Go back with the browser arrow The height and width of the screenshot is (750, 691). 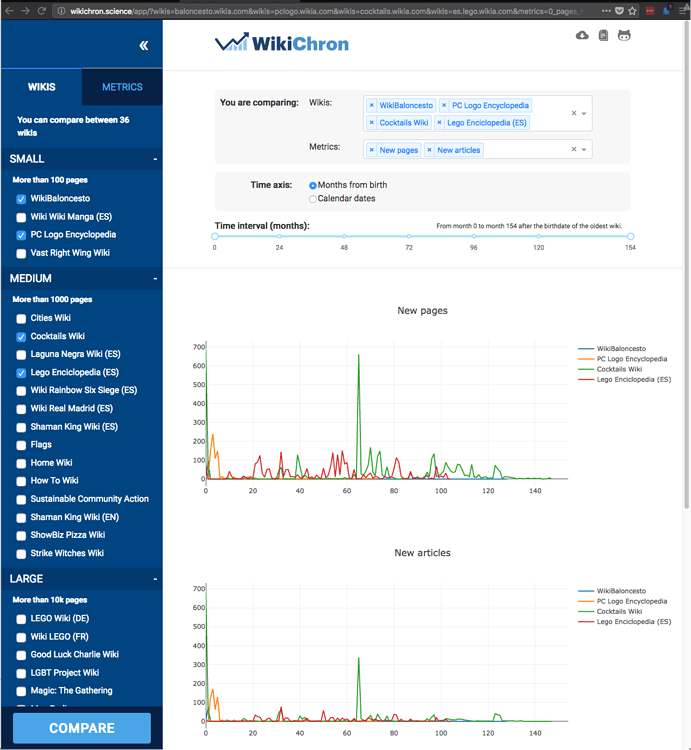pos(9,11)
